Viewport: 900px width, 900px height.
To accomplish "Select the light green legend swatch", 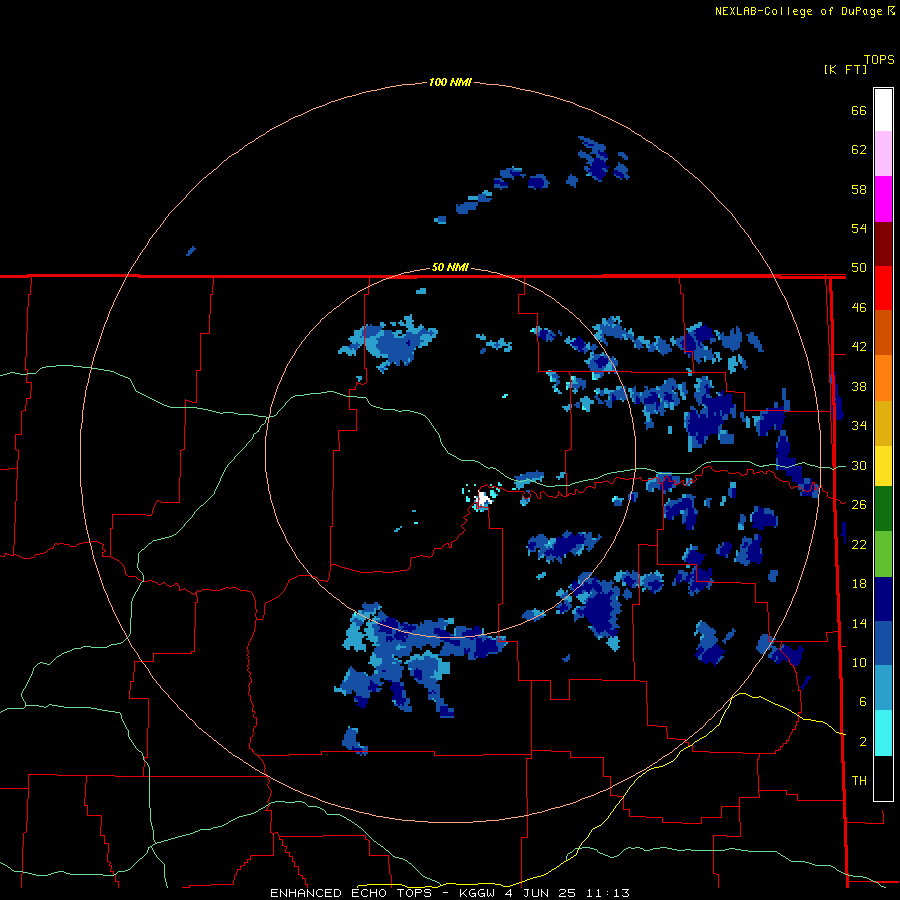I will point(883,554).
